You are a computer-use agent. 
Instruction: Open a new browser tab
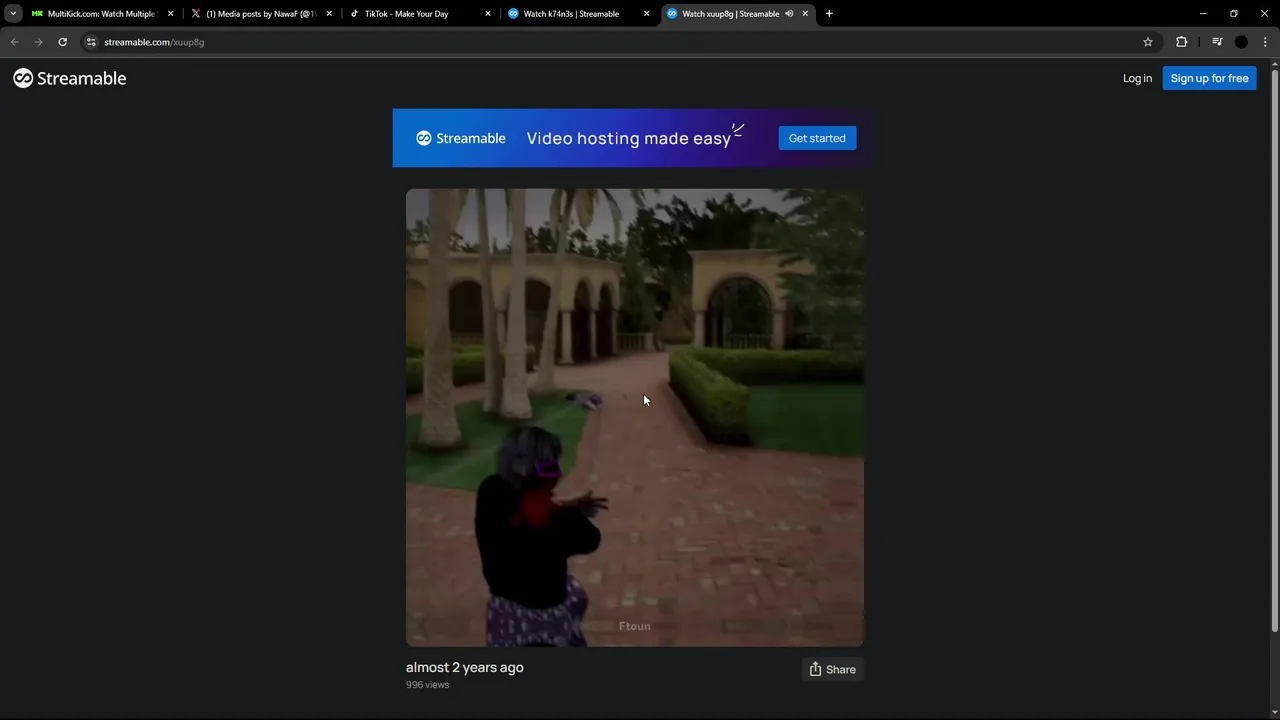coord(829,14)
